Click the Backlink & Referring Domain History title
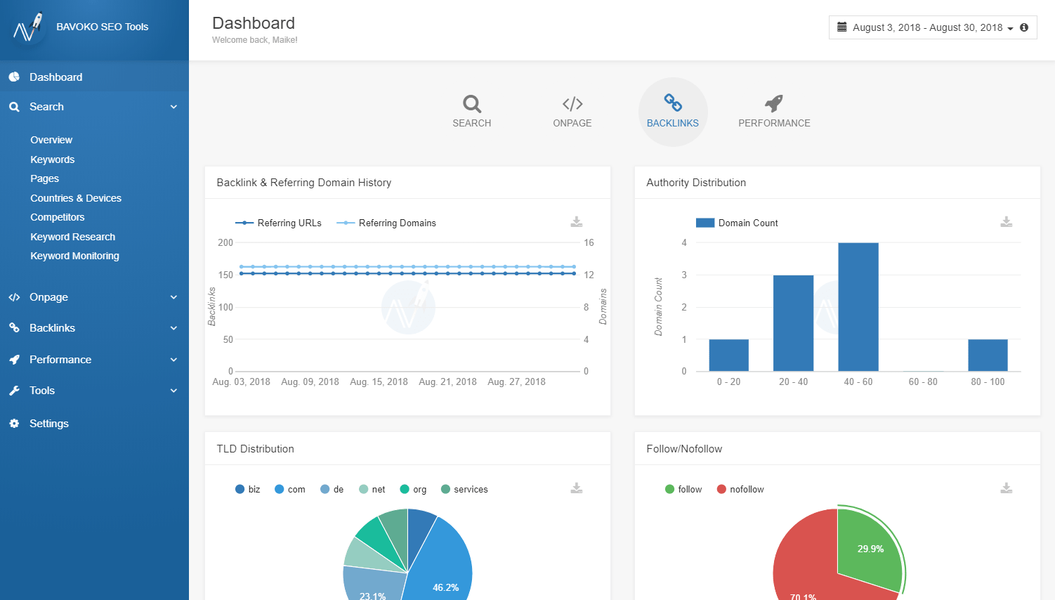 coord(304,182)
